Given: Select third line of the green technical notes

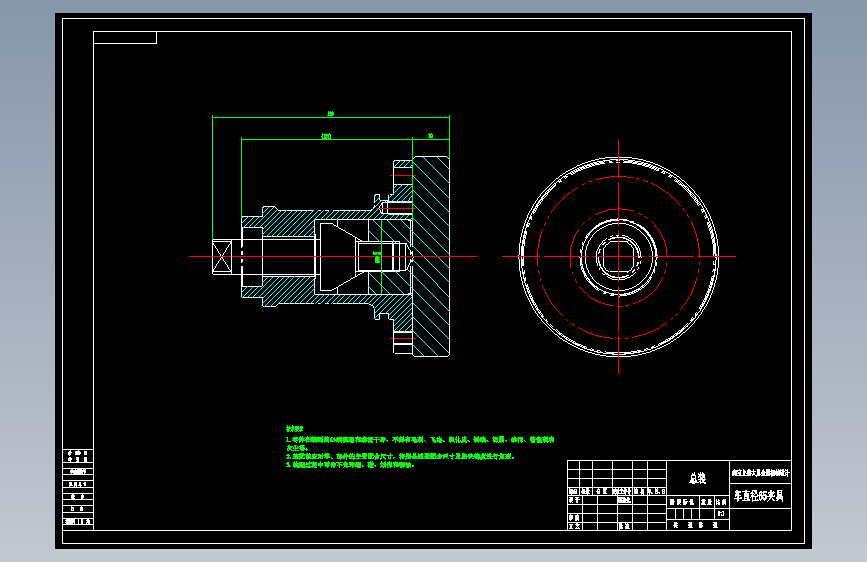Looking at the screenshot, I should (350, 465).
